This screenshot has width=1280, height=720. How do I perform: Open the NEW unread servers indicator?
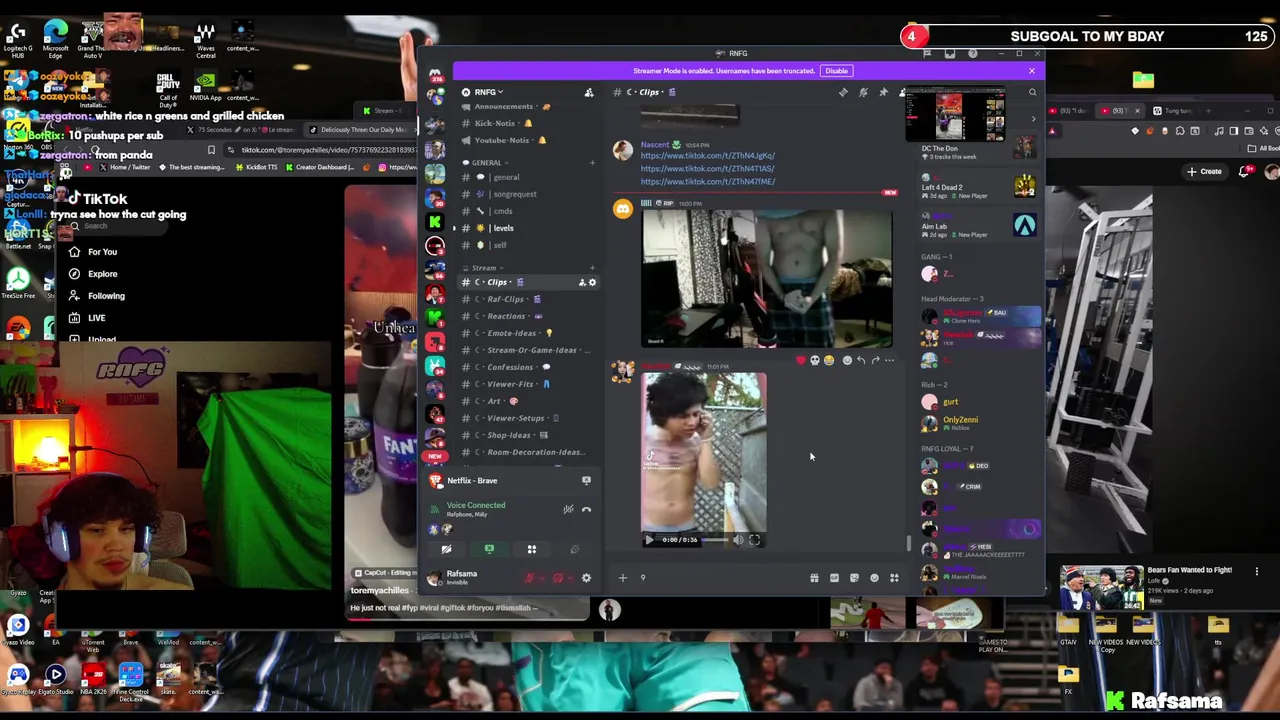tap(435, 456)
